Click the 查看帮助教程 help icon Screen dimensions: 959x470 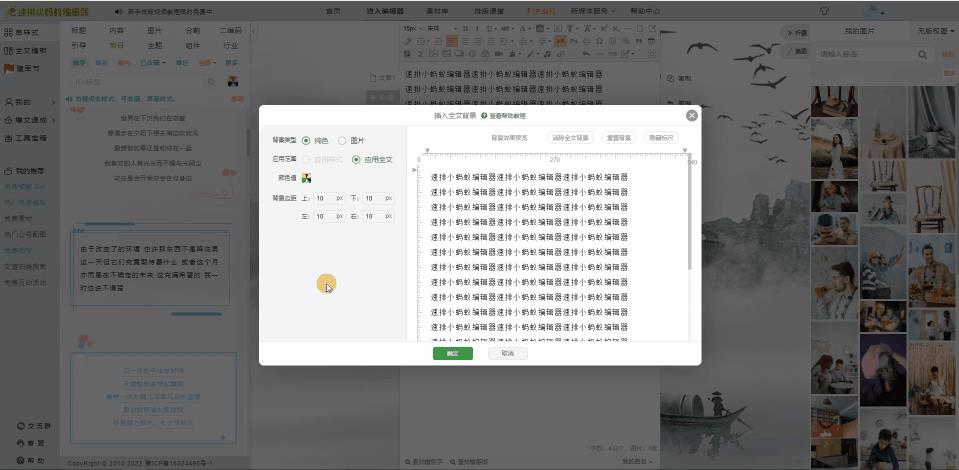[484, 116]
